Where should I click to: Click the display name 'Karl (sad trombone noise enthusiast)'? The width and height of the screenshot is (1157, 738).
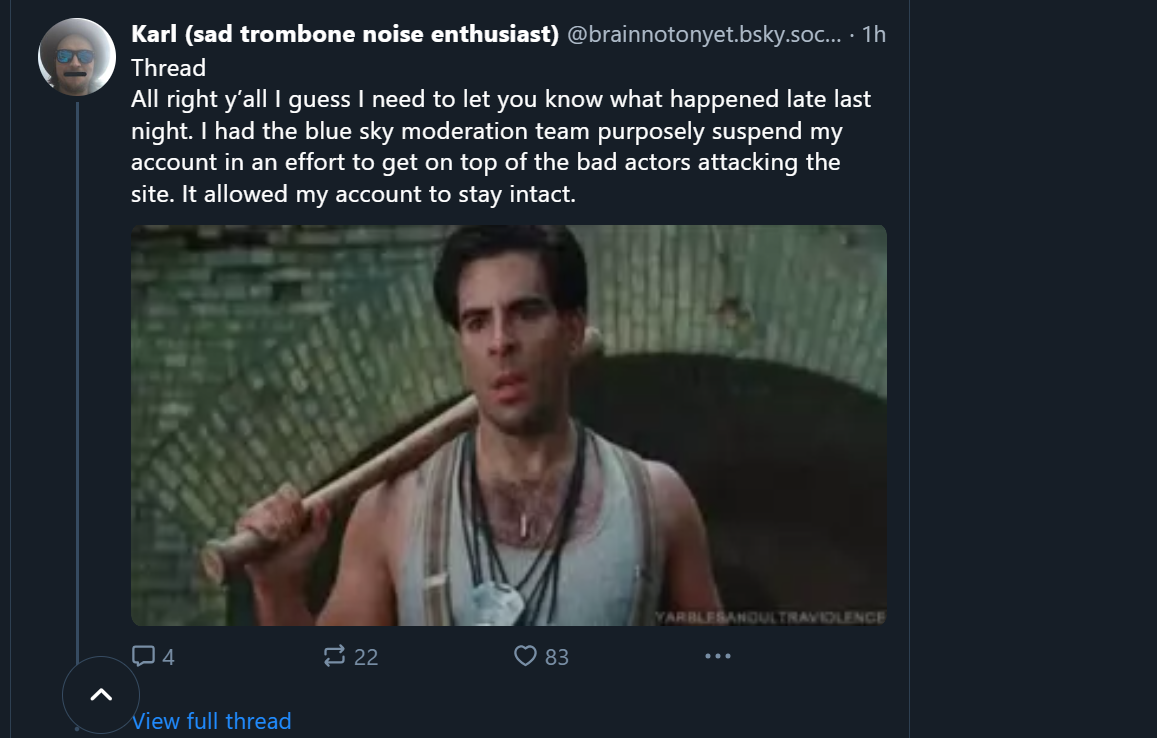coord(345,34)
